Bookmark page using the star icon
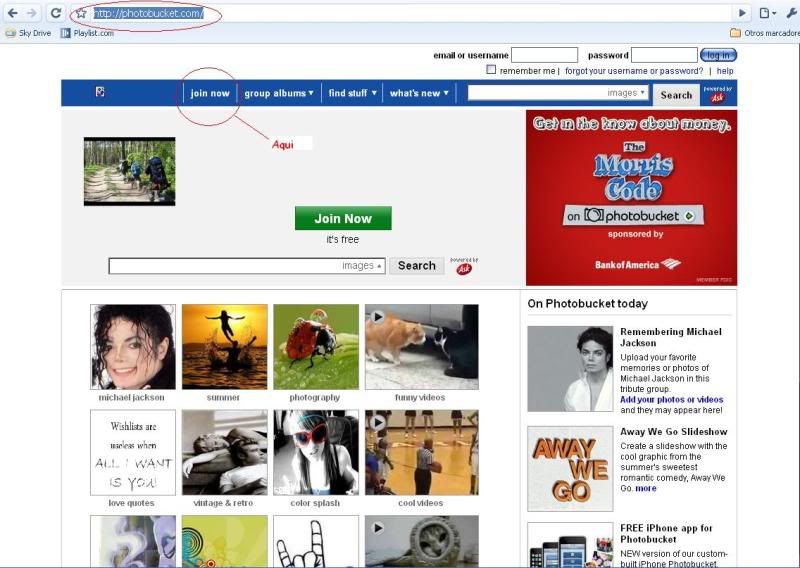Viewport: 800px width, 568px height. [x=81, y=14]
